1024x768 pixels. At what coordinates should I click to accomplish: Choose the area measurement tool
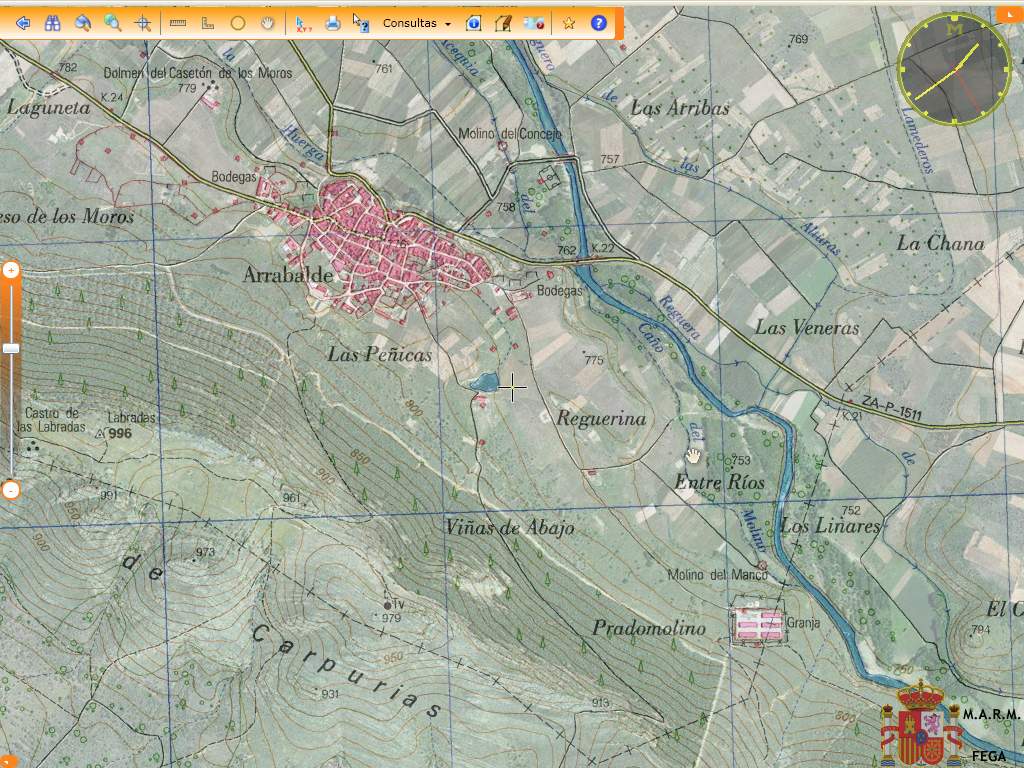208,23
